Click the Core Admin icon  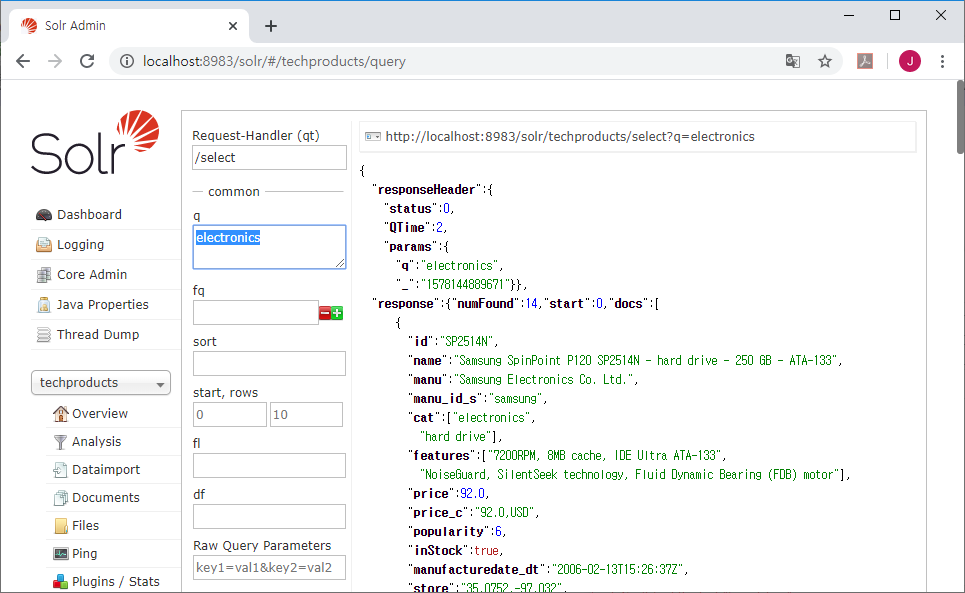44,275
